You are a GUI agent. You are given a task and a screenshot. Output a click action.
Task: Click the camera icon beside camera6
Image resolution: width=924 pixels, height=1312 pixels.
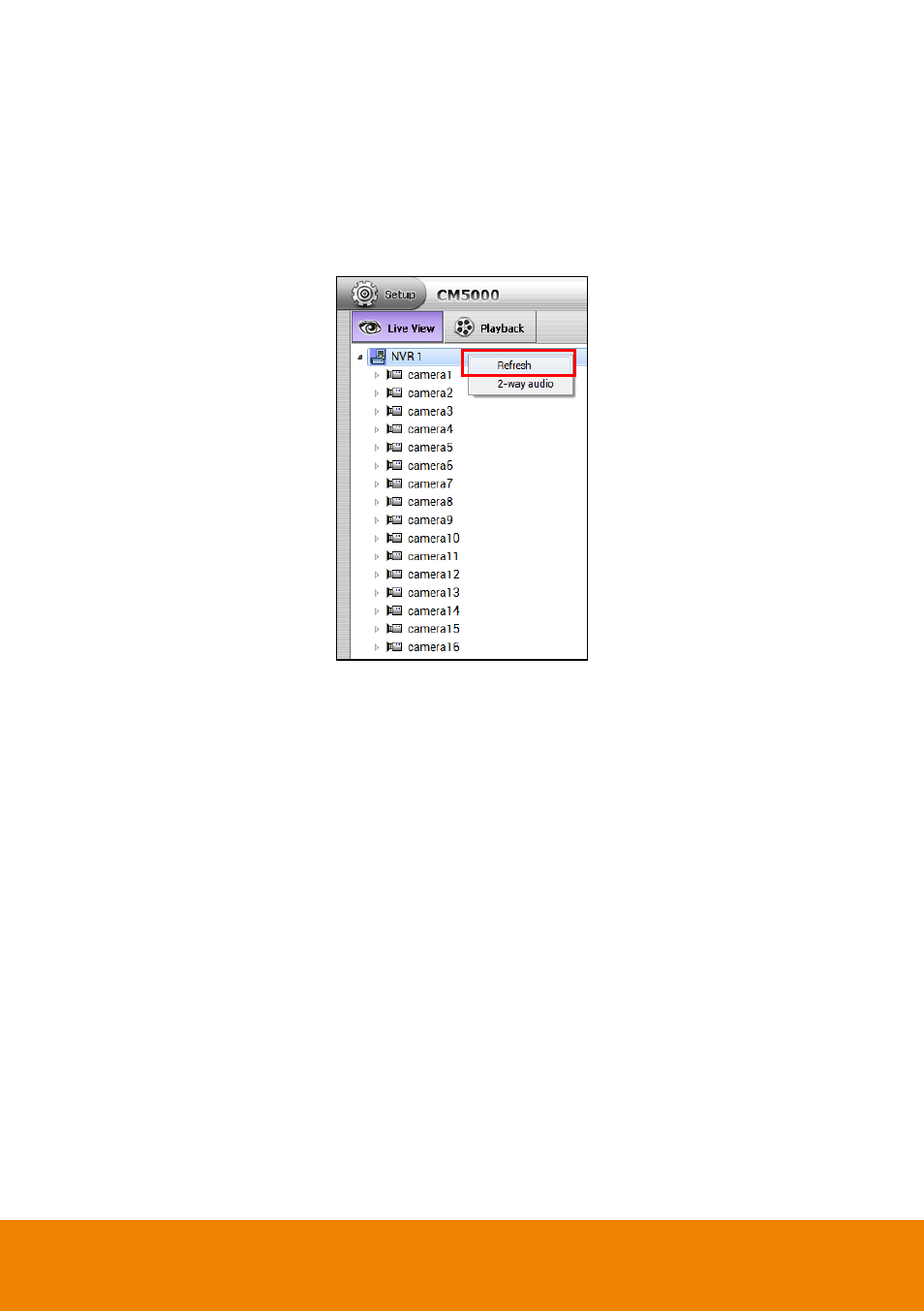394,465
